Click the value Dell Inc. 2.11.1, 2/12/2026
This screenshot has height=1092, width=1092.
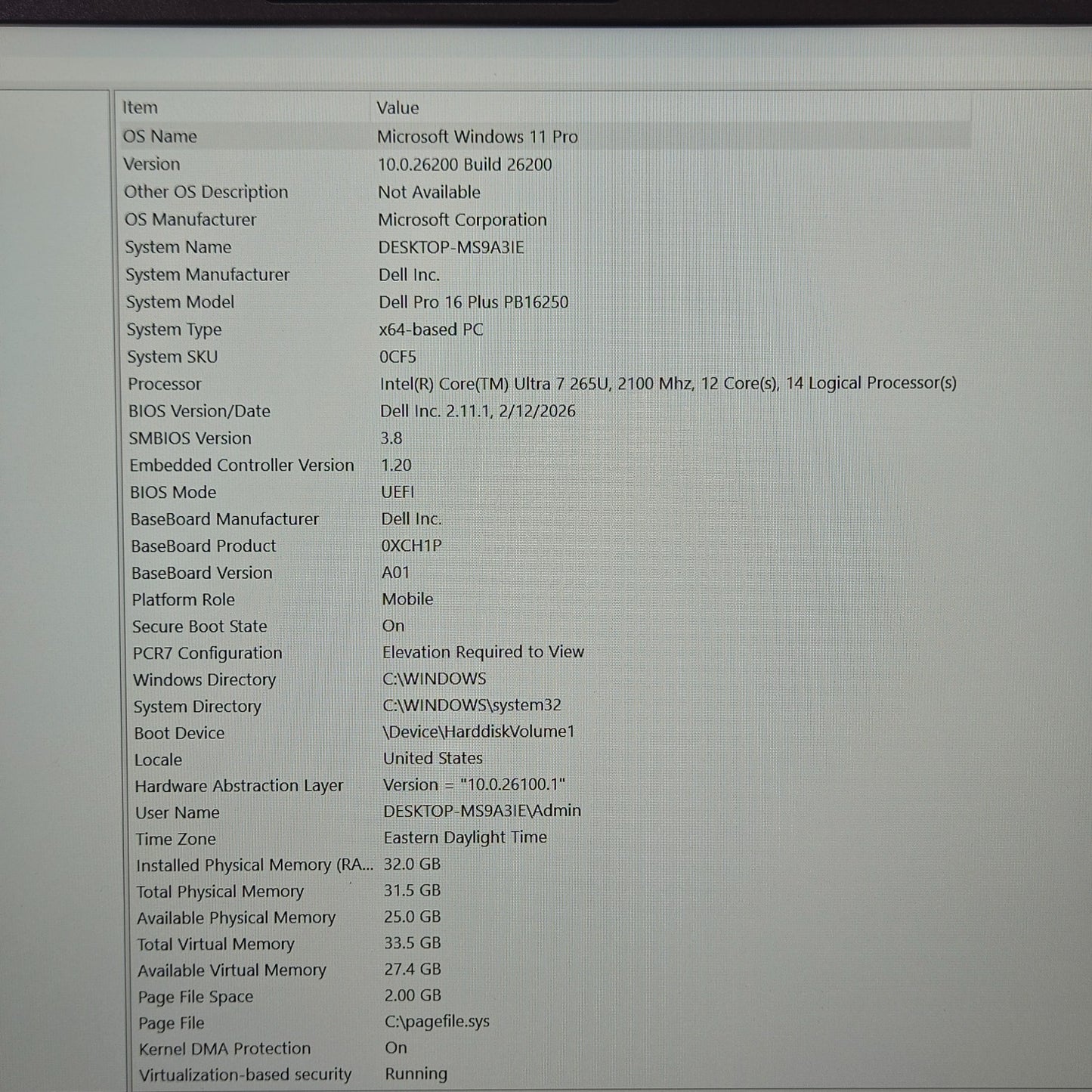478,411
